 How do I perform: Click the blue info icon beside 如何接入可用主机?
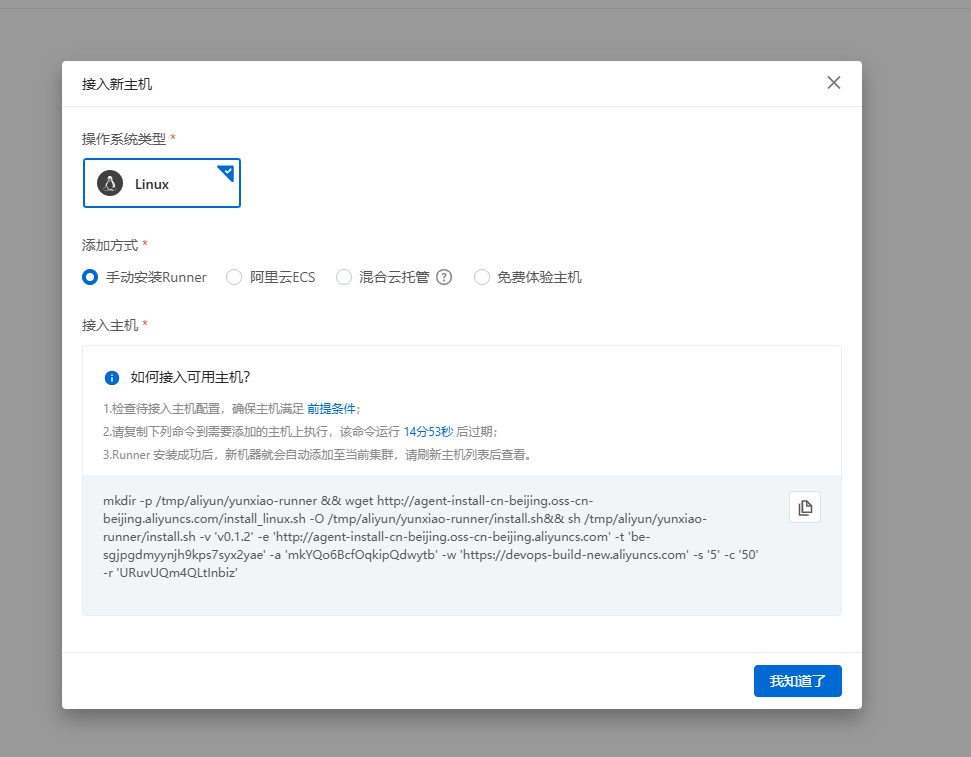tap(112, 378)
